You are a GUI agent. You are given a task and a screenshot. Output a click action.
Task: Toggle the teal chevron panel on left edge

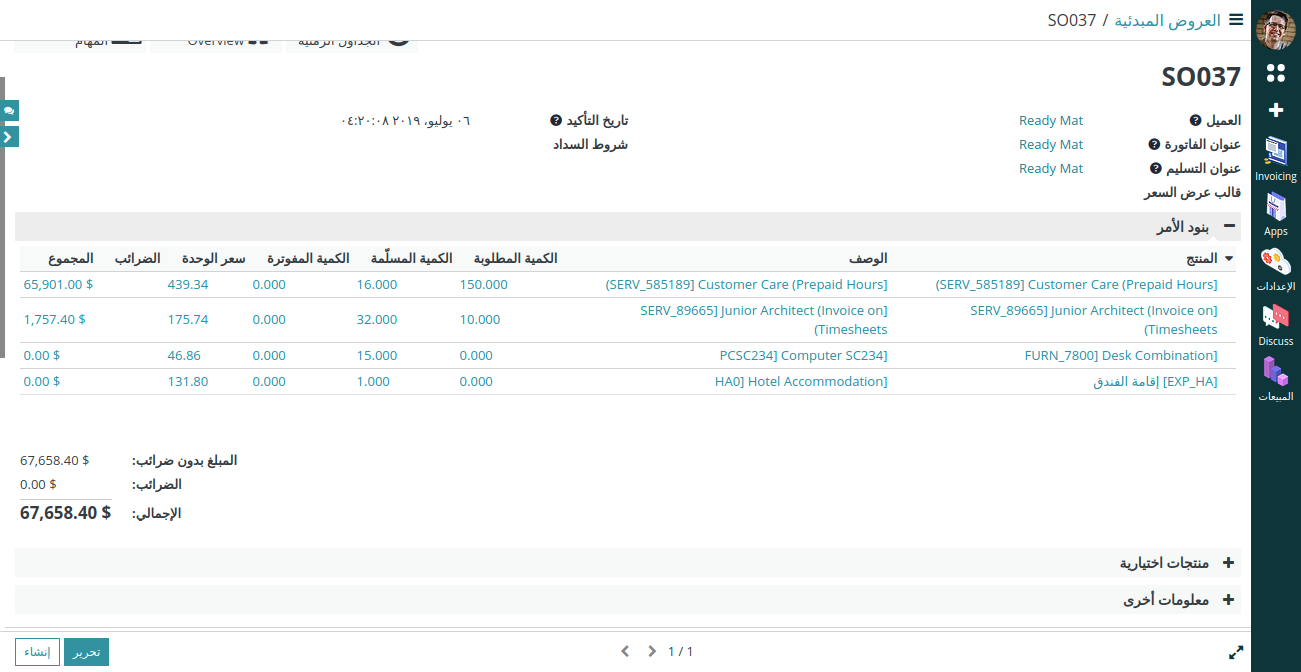[x=9, y=137]
